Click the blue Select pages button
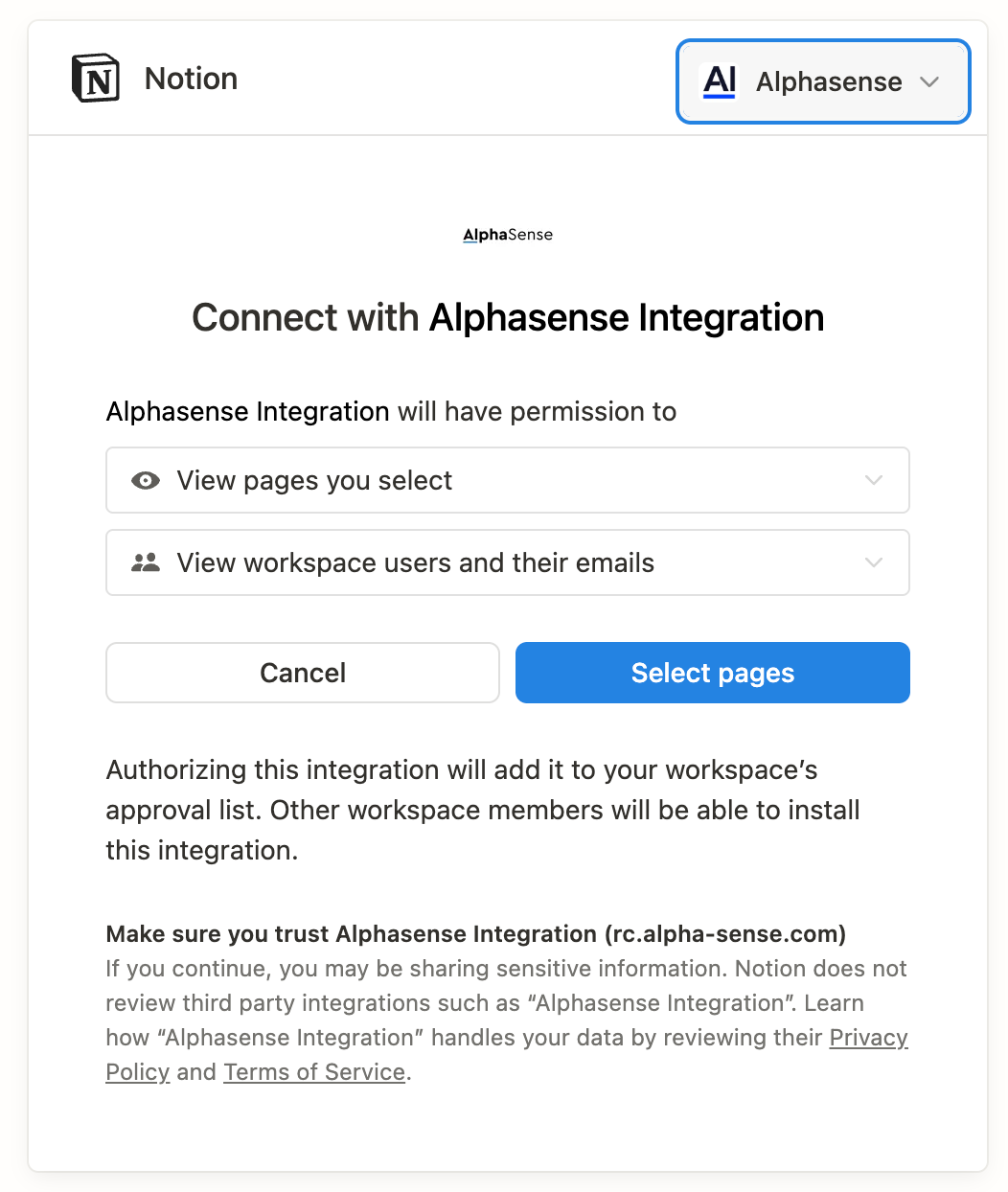This screenshot has width=1008, height=1192. (712, 673)
